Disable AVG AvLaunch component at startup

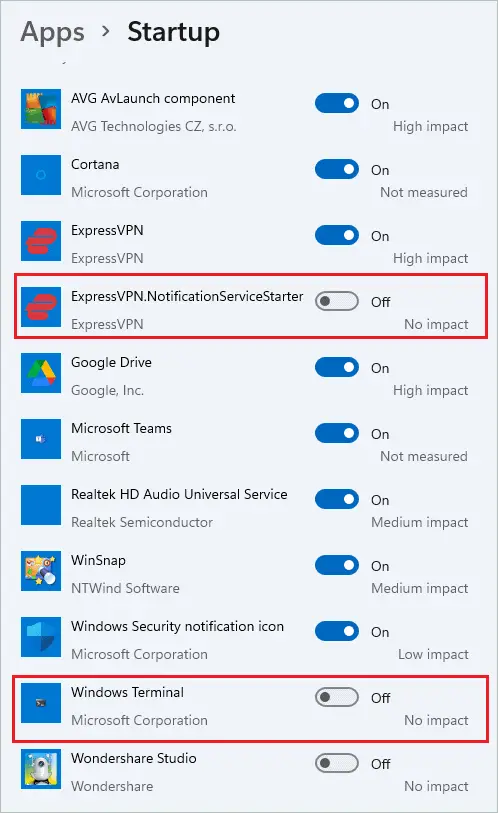point(337,103)
